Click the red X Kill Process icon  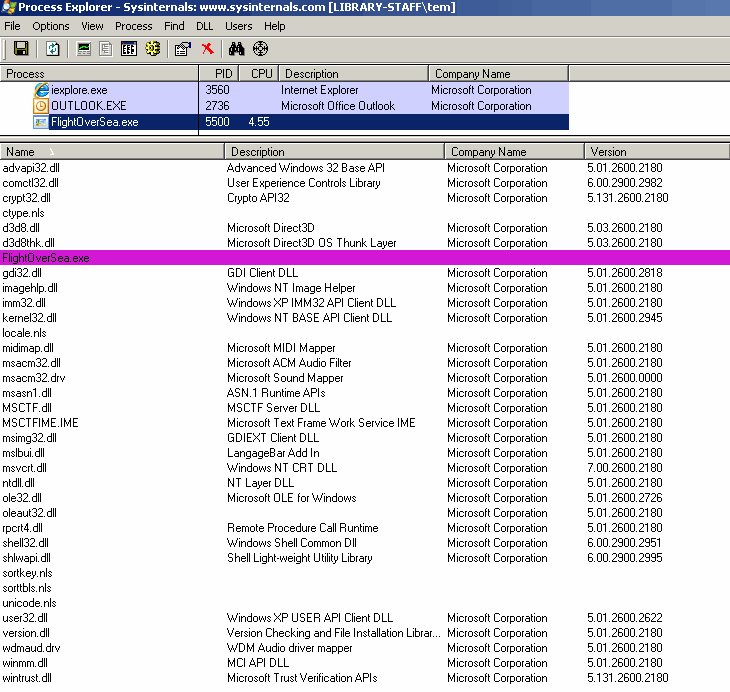(x=208, y=48)
